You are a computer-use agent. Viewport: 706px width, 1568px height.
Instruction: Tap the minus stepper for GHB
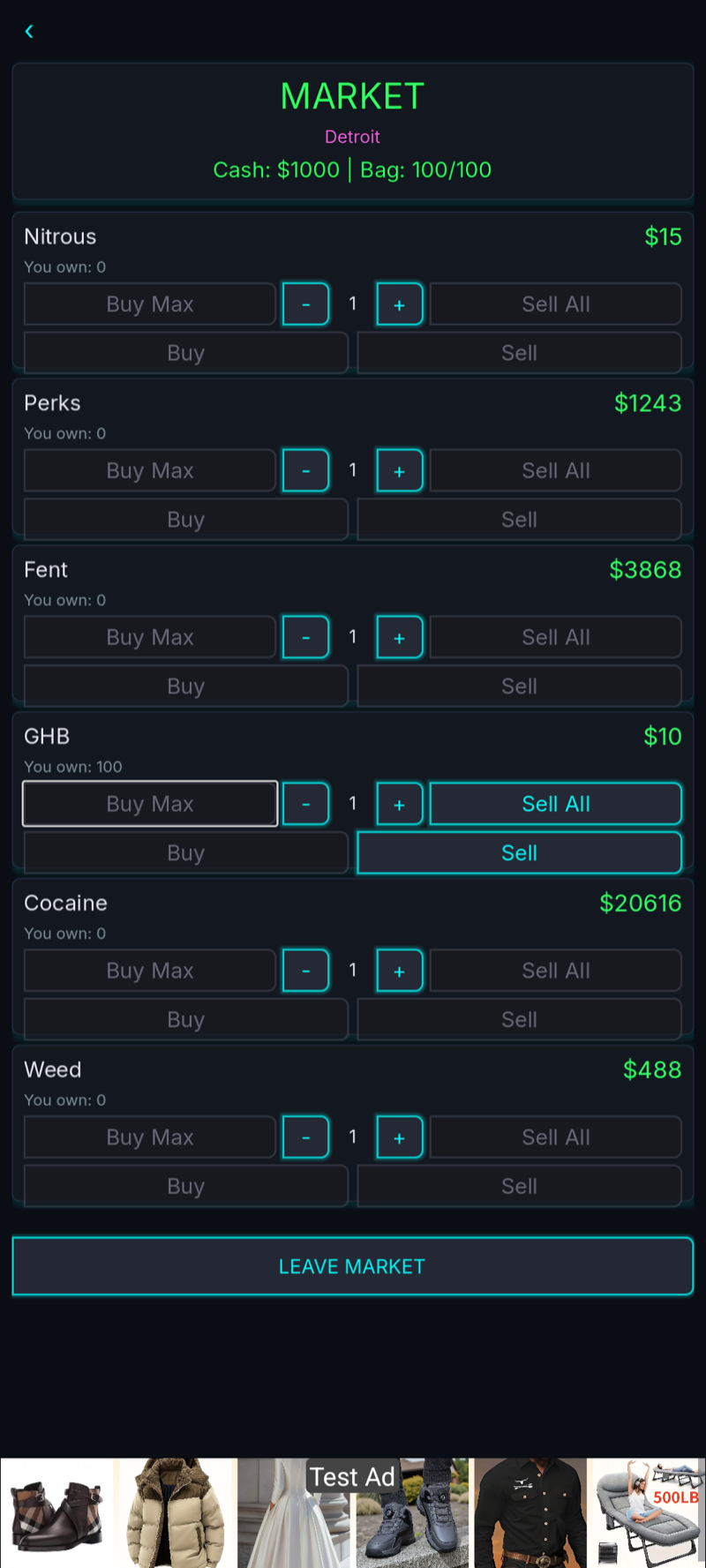305,804
